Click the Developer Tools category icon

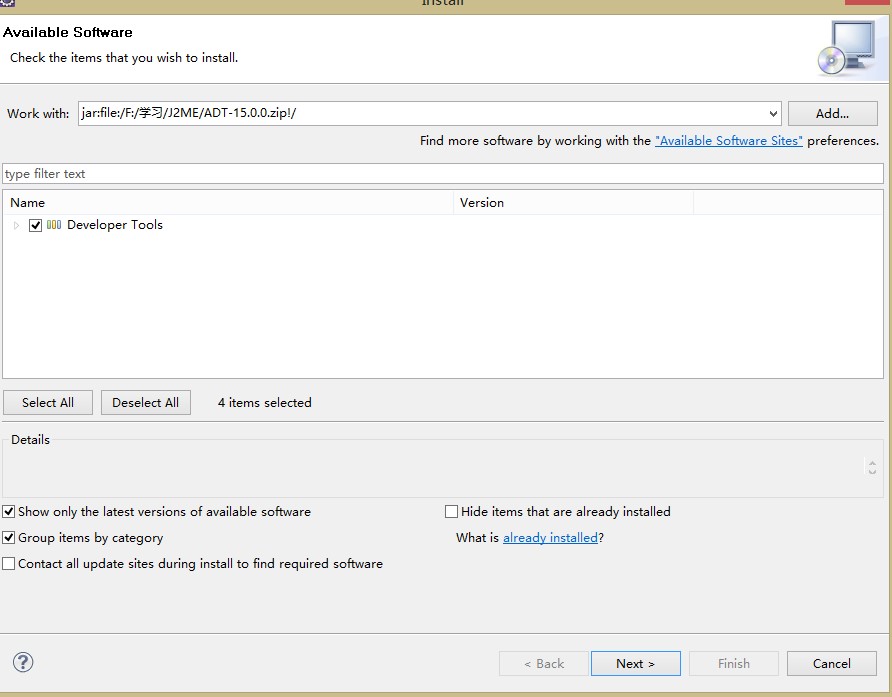[x=54, y=225]
